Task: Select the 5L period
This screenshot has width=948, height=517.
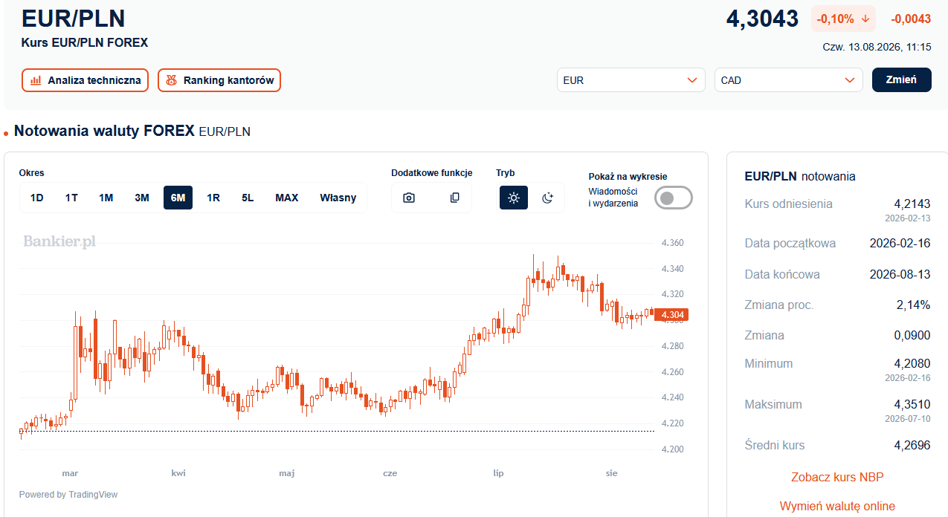Action: (x=247, y=198)
